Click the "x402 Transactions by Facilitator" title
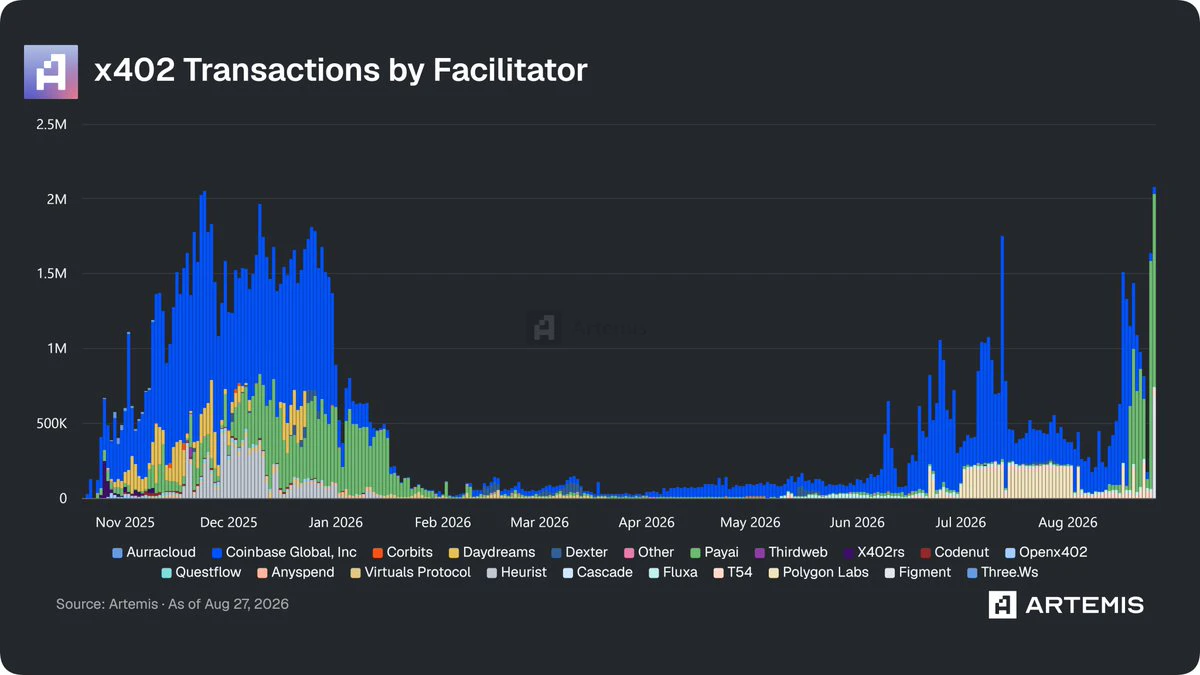Viewport: 1200px width, 675px height. click(340, 71)
